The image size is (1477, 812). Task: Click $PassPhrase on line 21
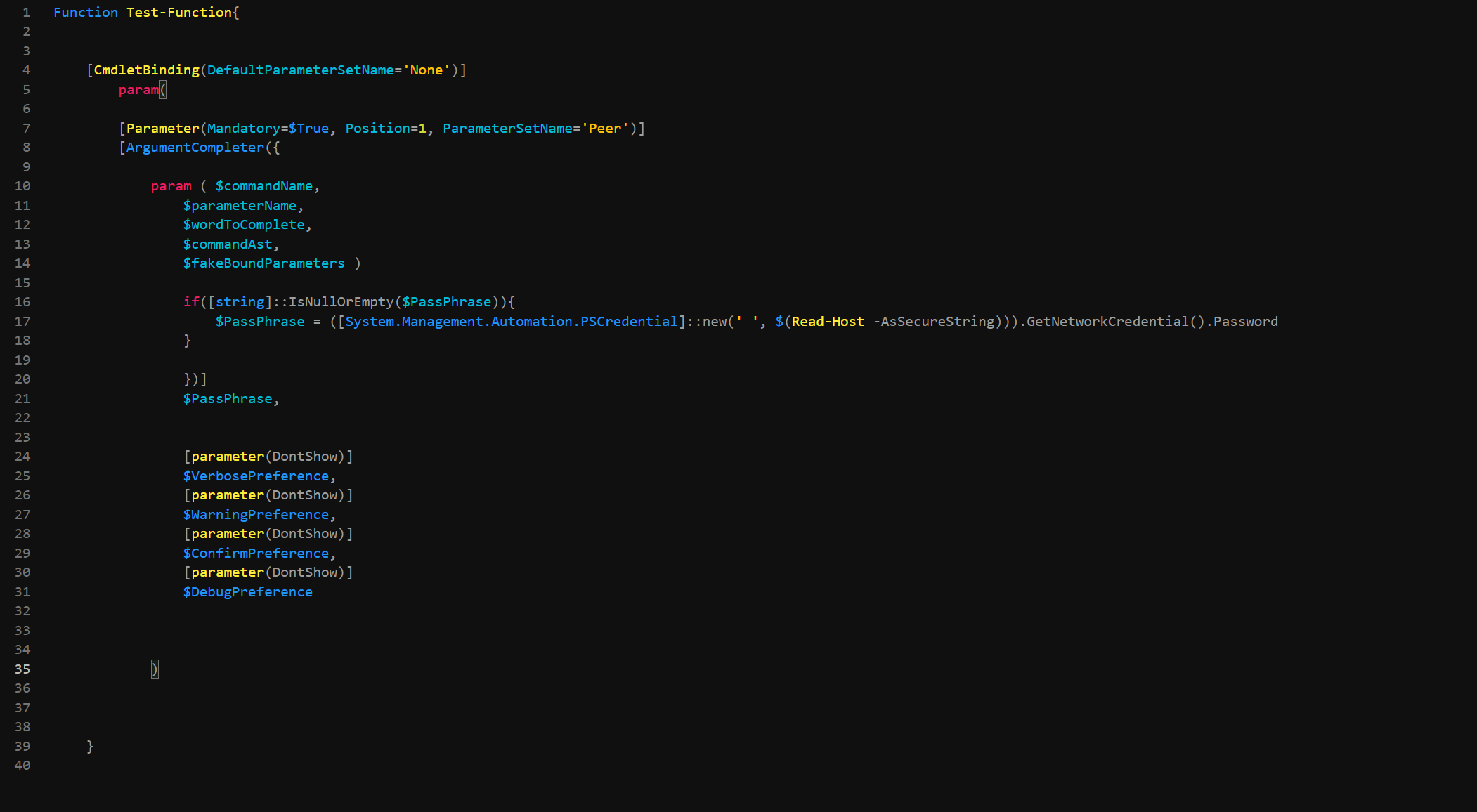pos(228,399)
